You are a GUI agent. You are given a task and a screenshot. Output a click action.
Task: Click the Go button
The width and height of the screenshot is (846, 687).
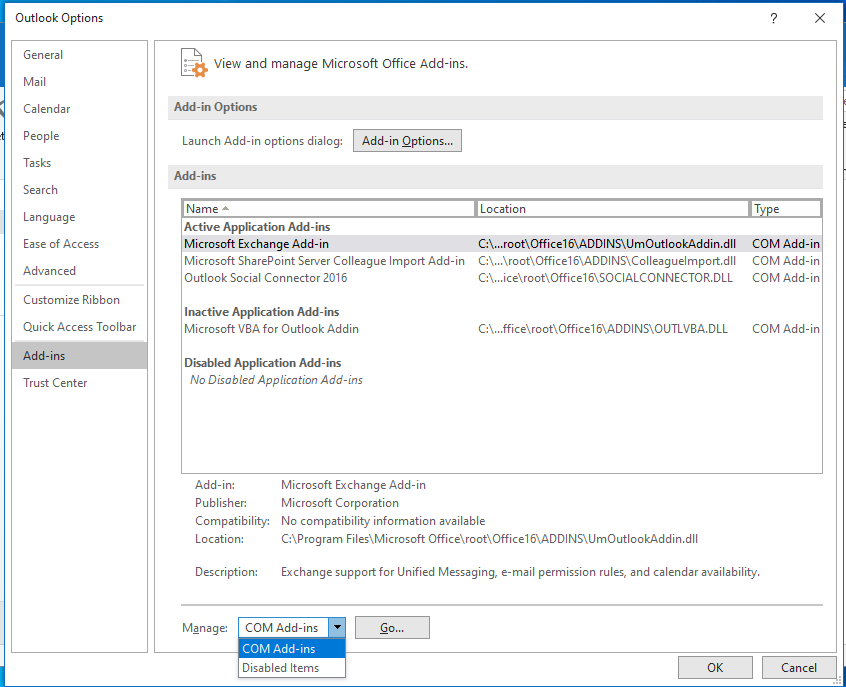(x=392, y=628)
